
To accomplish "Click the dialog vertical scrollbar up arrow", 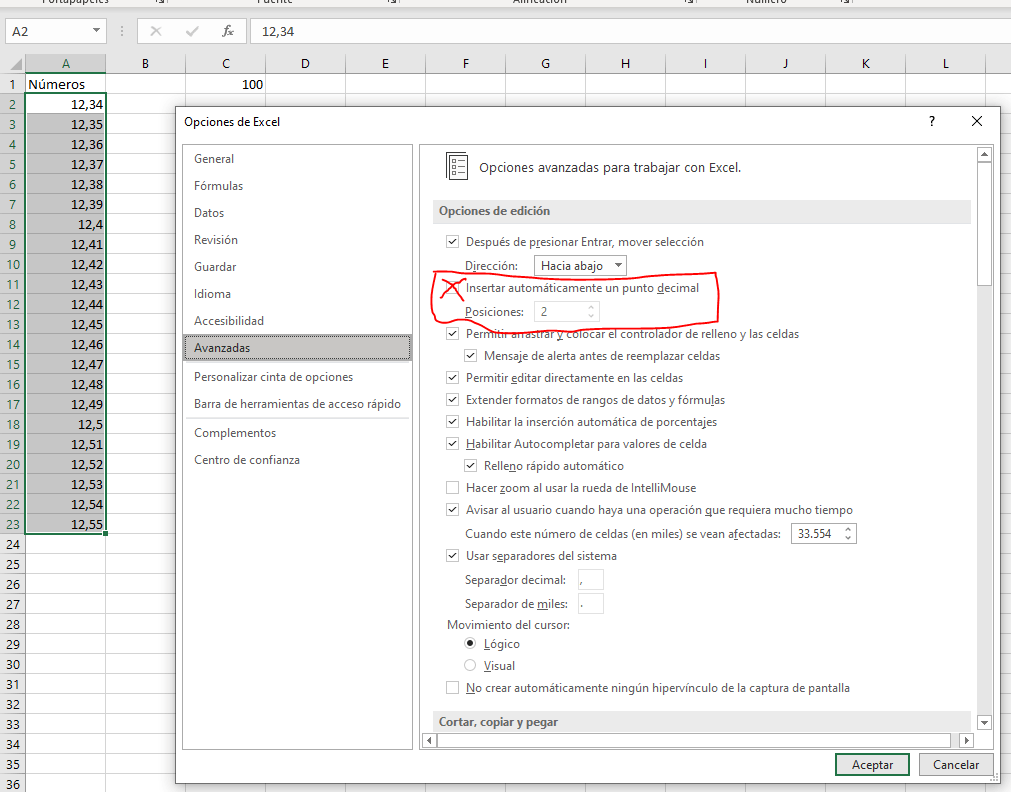I will pos(984,154).
